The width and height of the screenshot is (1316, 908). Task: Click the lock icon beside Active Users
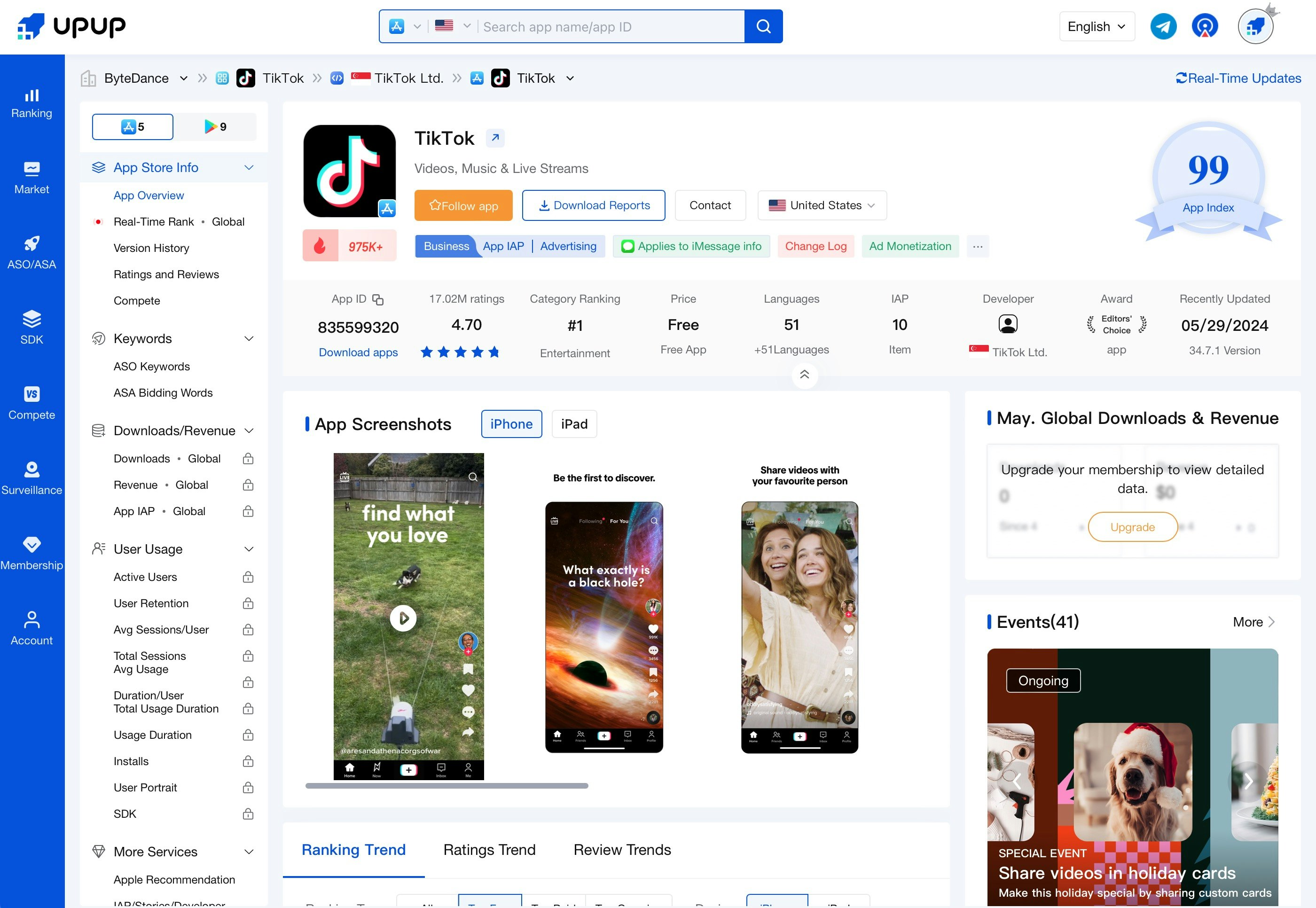[x=248, y=578]
